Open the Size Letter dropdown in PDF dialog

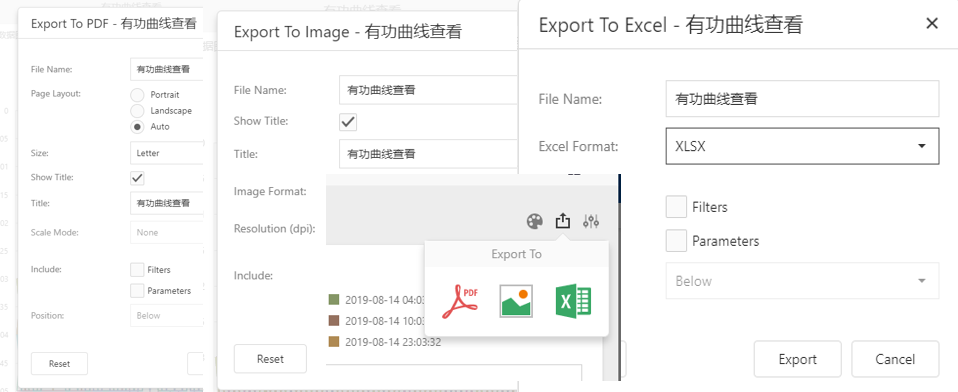(166, 153)
